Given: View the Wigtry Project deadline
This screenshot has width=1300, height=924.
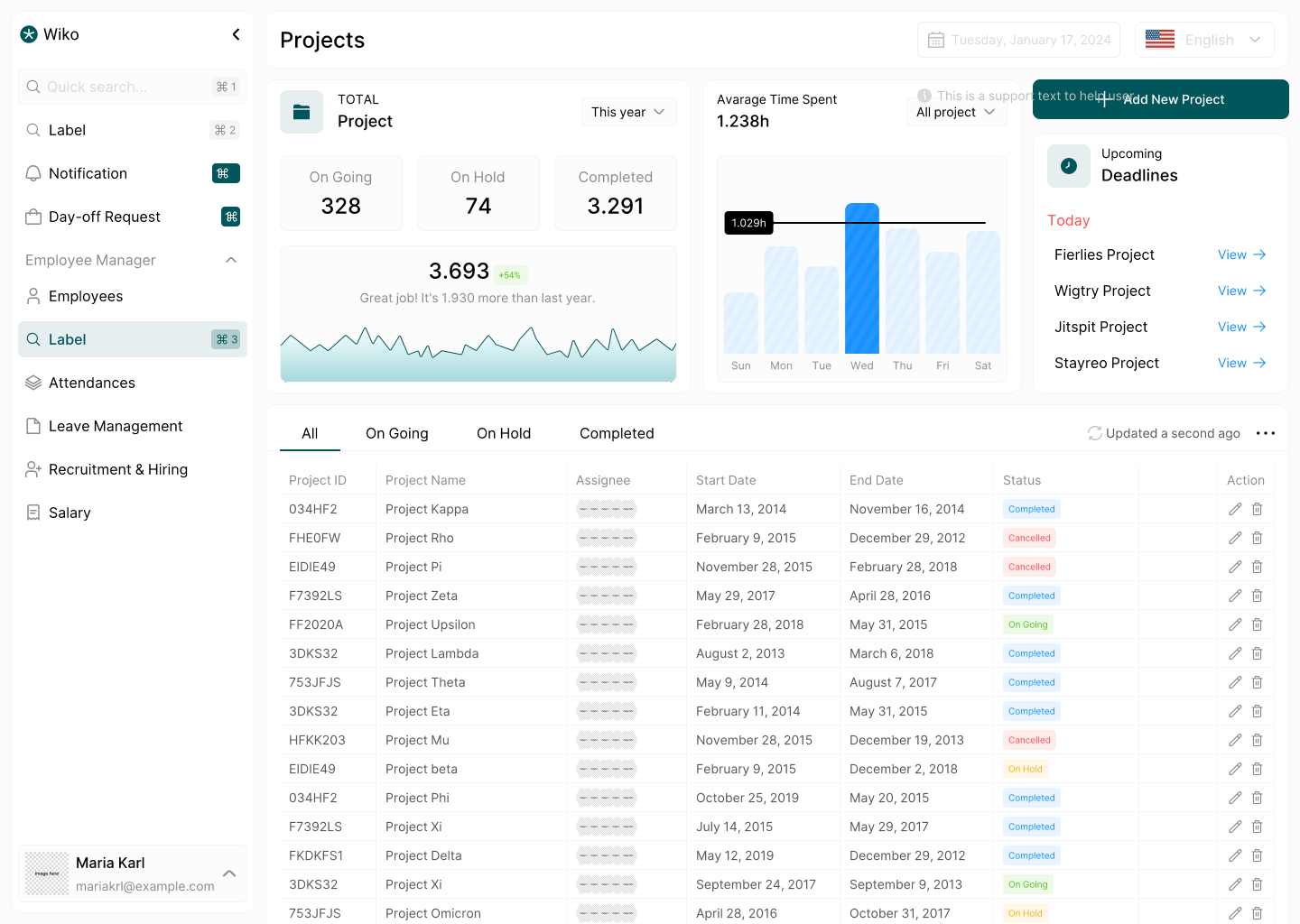Looking at the screenshot, I should coord(1242,291).
